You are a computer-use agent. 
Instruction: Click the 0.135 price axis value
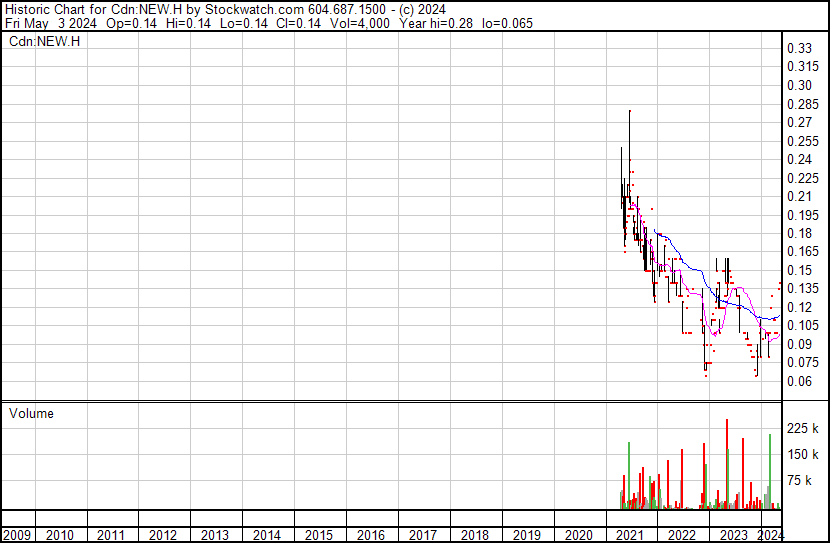coord(803,288)
